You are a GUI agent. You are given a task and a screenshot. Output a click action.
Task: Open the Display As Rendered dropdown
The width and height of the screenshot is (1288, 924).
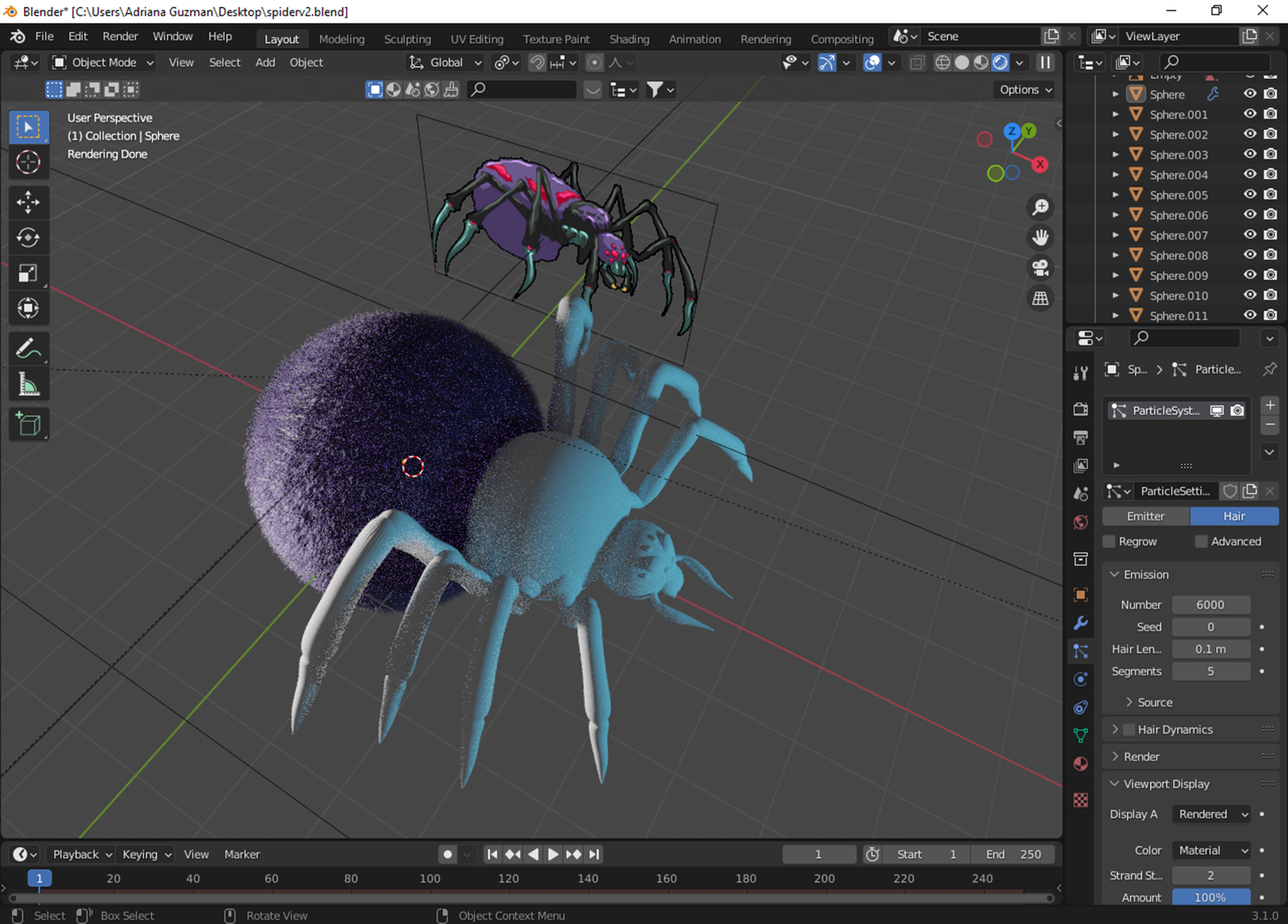point(1212,814)
